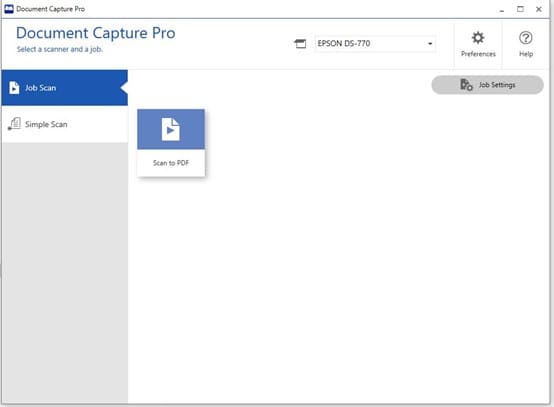Click the scanner icon beside the device list
This screenshot has height=407, width=554.
coord(300,44)
